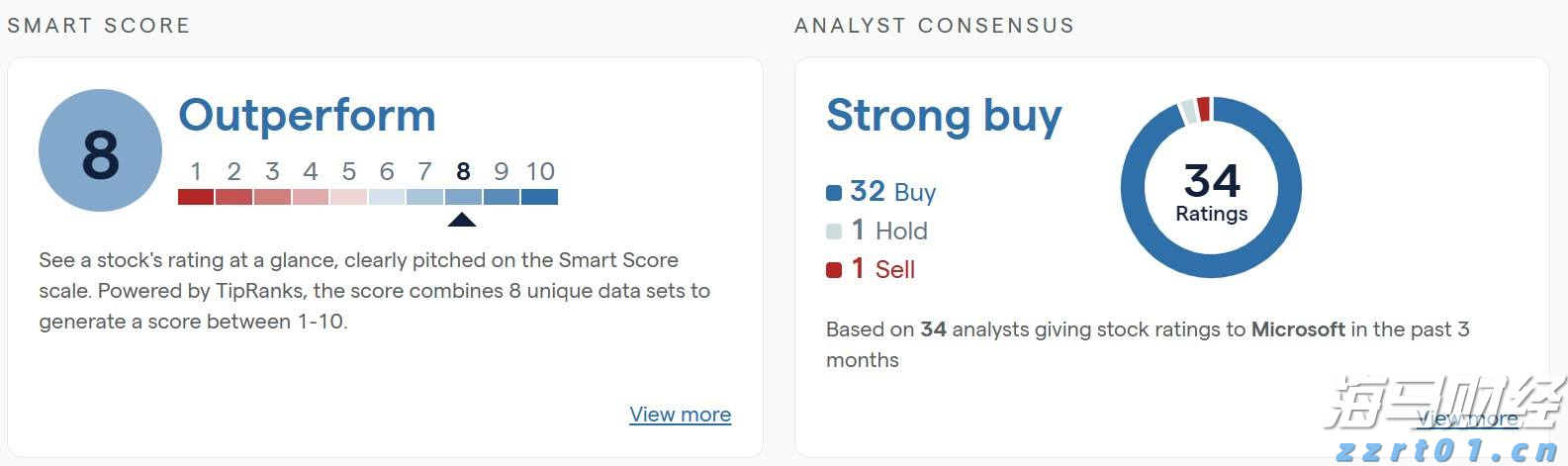The image size is (1568, 466).
Task: Click the grey Hold legend square
Action: pos(834,232)
